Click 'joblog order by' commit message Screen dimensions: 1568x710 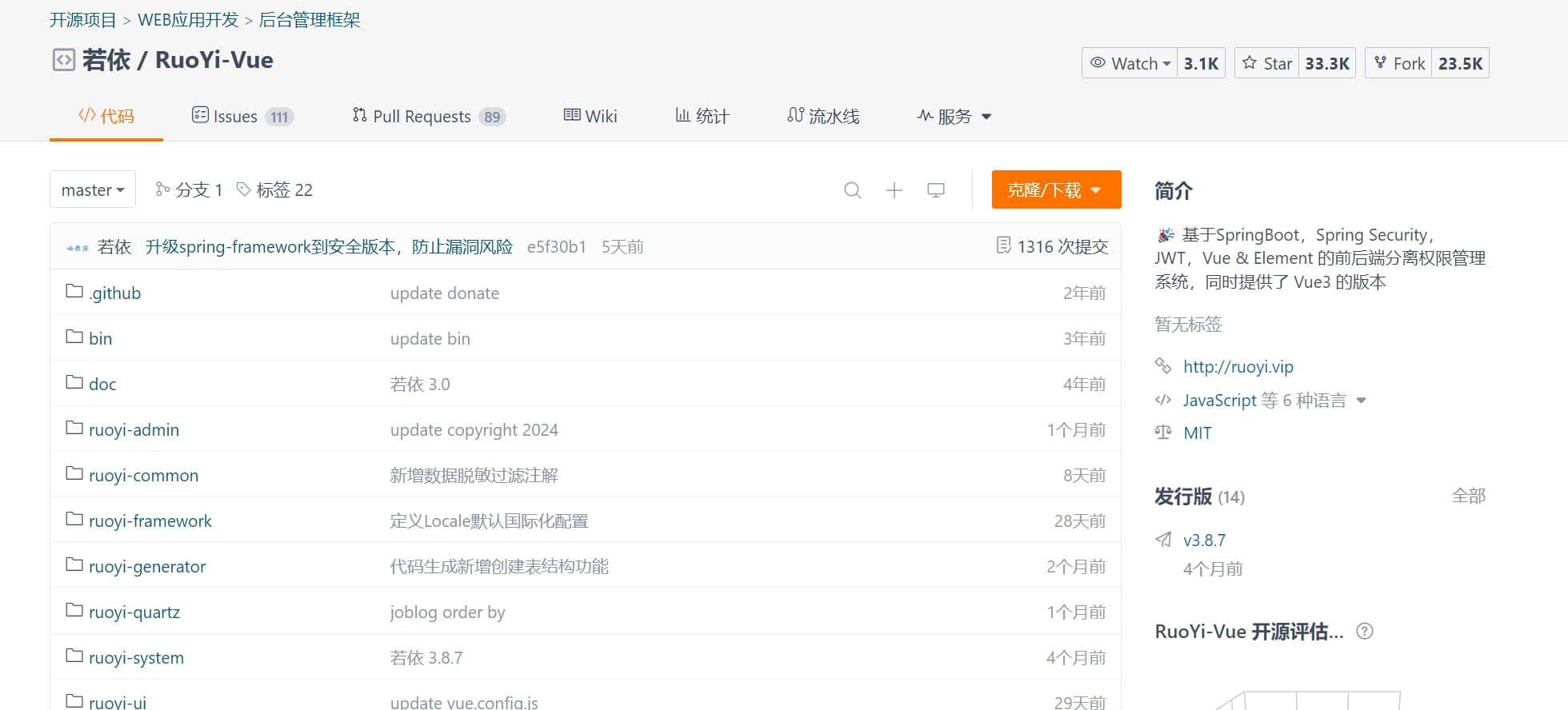448,612
